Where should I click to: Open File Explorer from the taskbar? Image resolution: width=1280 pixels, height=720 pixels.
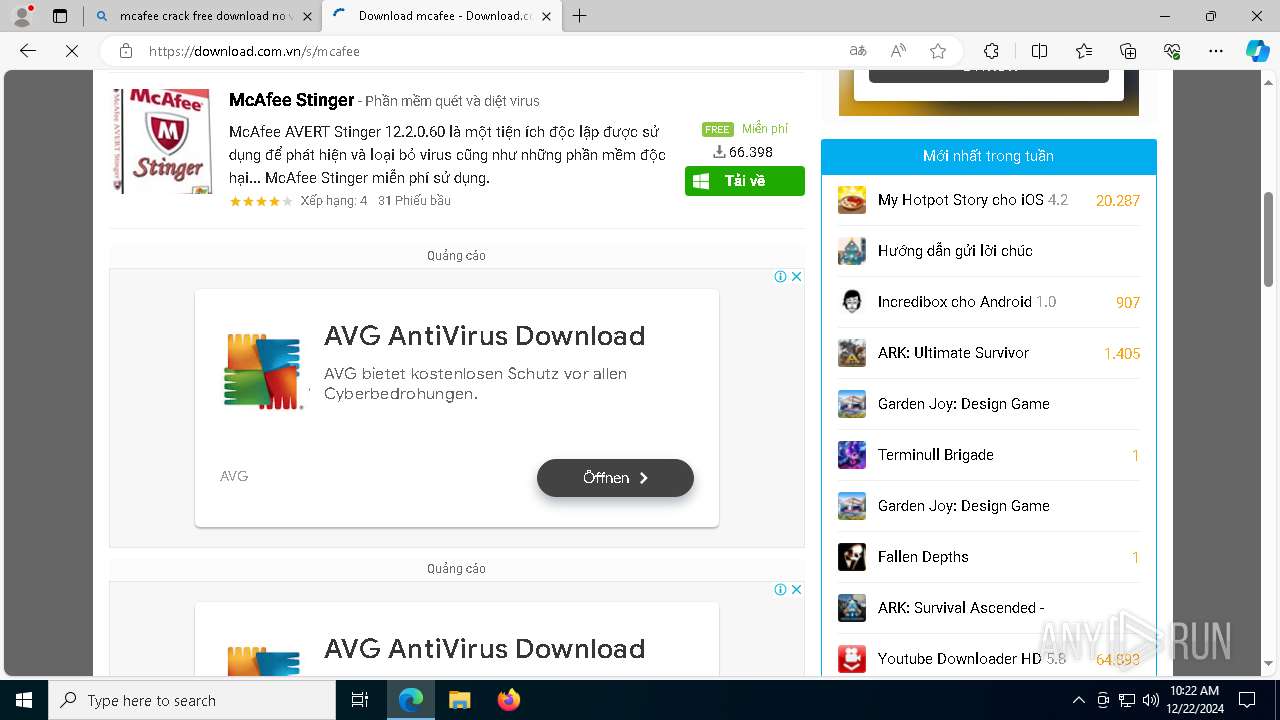coord(459,700)
